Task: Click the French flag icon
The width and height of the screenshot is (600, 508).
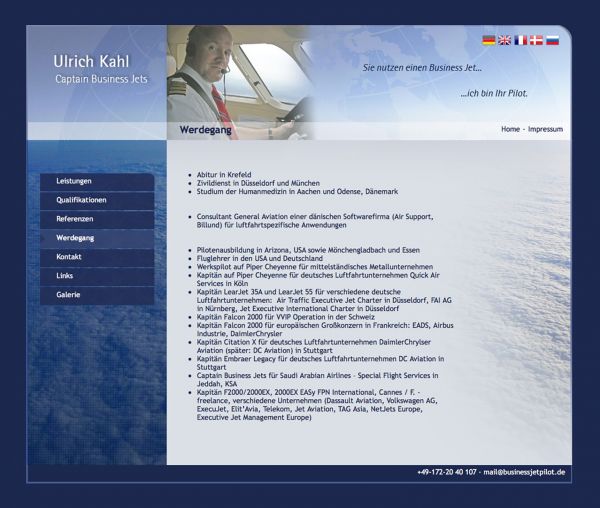Action: coord(521,40)
